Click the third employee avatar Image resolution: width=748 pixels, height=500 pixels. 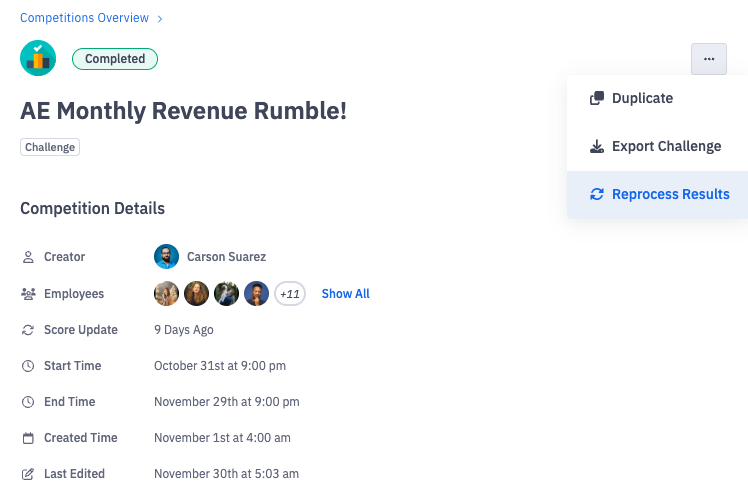(226, 294)
